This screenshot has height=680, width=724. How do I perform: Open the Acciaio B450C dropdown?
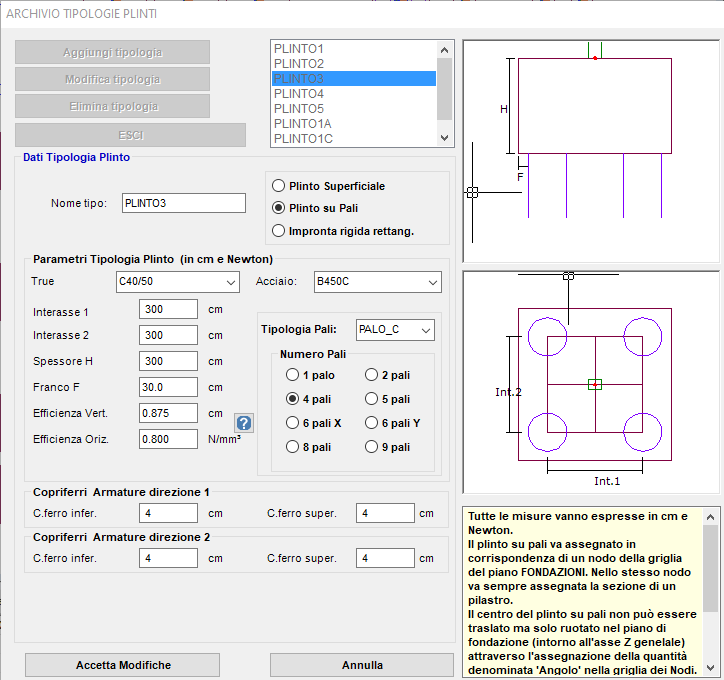pos(378,282)
